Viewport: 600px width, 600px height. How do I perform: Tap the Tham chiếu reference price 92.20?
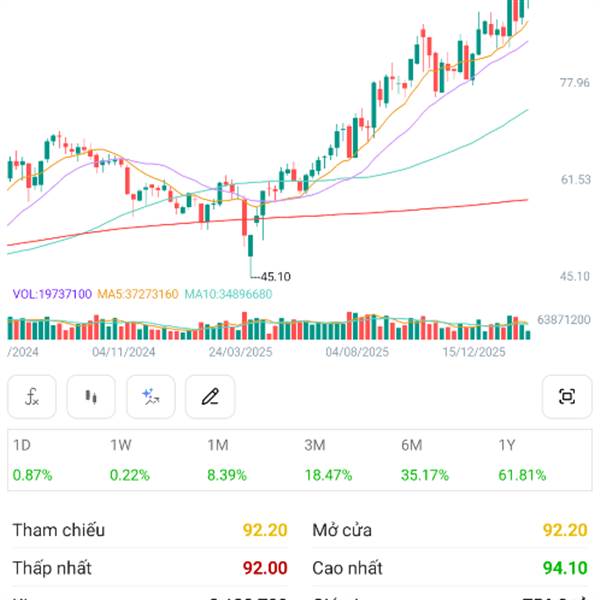click(265, 530)
